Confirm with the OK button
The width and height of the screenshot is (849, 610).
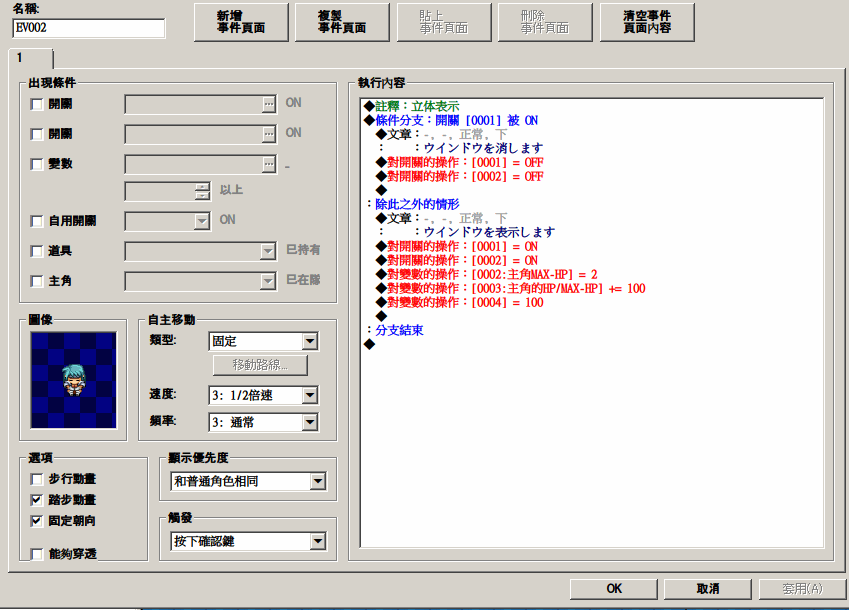[x=613, y=589]
